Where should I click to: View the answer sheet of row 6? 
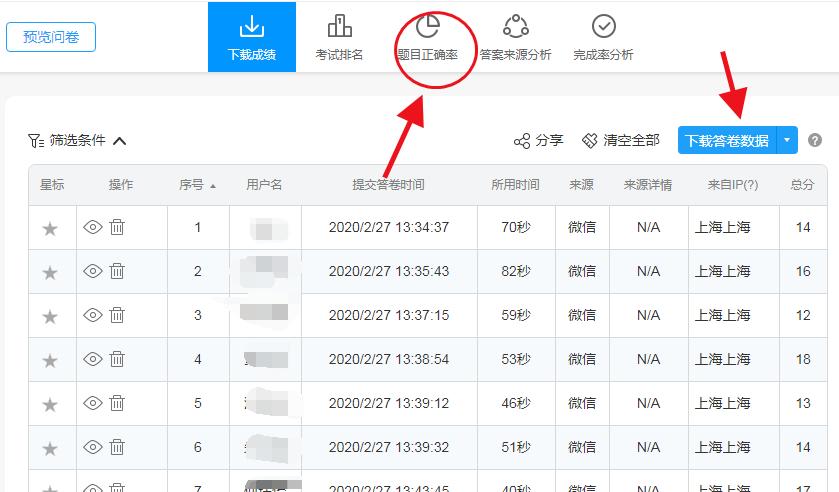[x=93, y=446]
